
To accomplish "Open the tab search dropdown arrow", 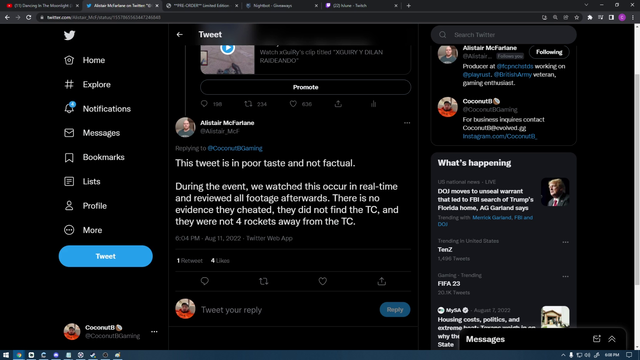I will pos(586,5).
